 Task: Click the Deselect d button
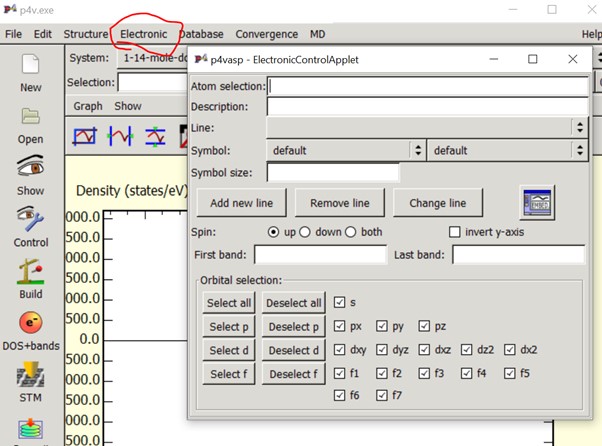click(294, 350)
